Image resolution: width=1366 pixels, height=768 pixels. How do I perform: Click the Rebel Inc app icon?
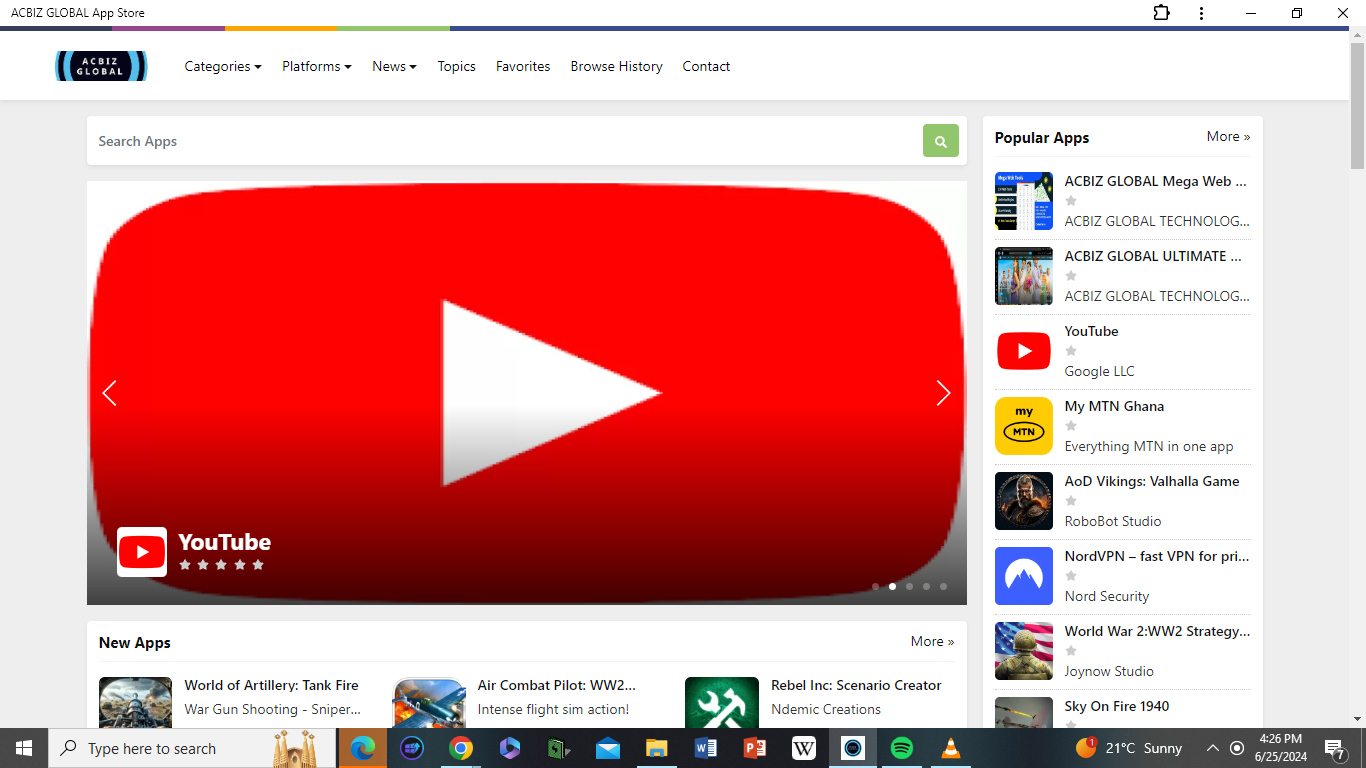[x=722, y=702]
